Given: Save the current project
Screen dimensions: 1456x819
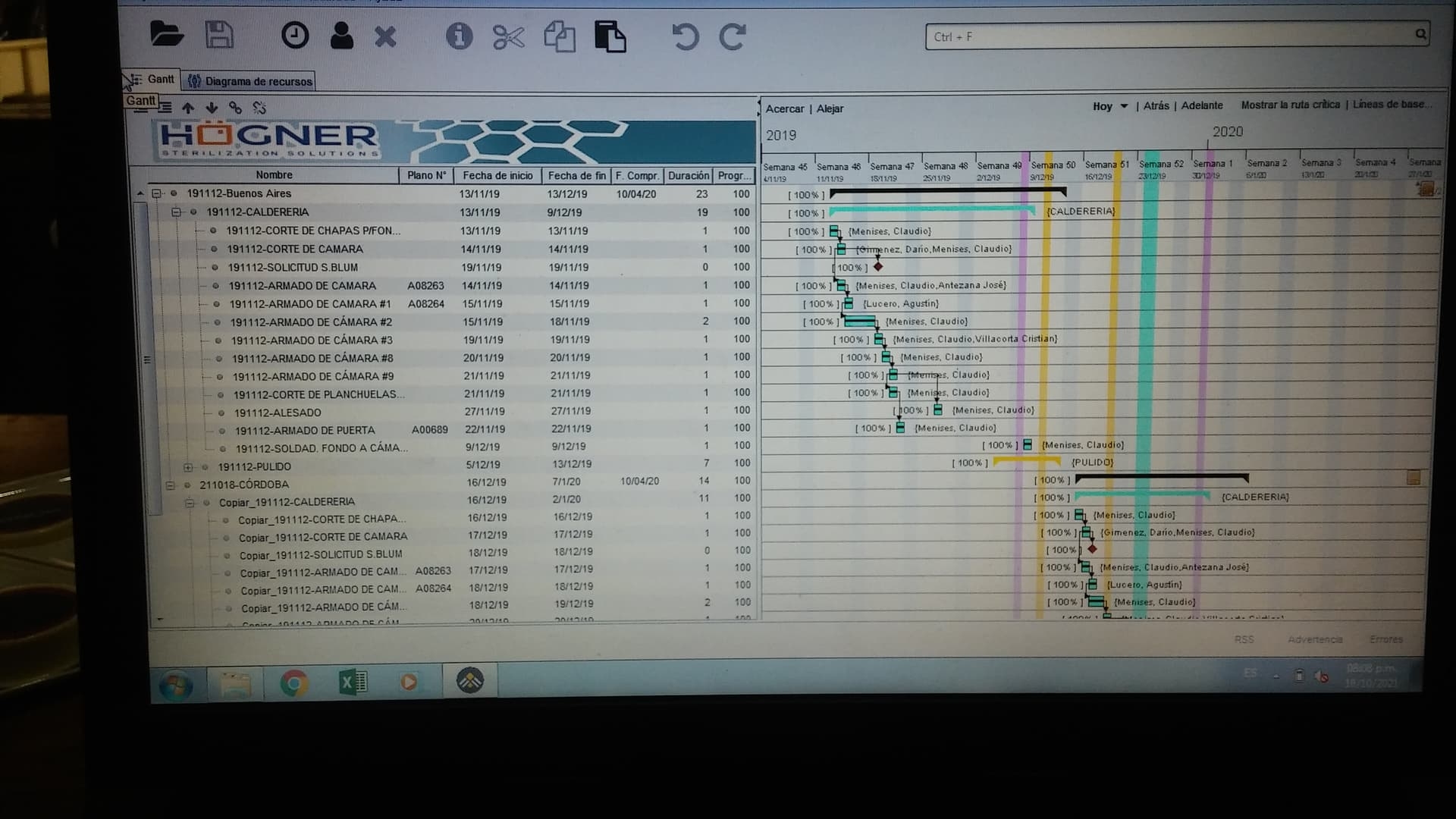Looking at the screenshot, I should [x=219, y=34].
